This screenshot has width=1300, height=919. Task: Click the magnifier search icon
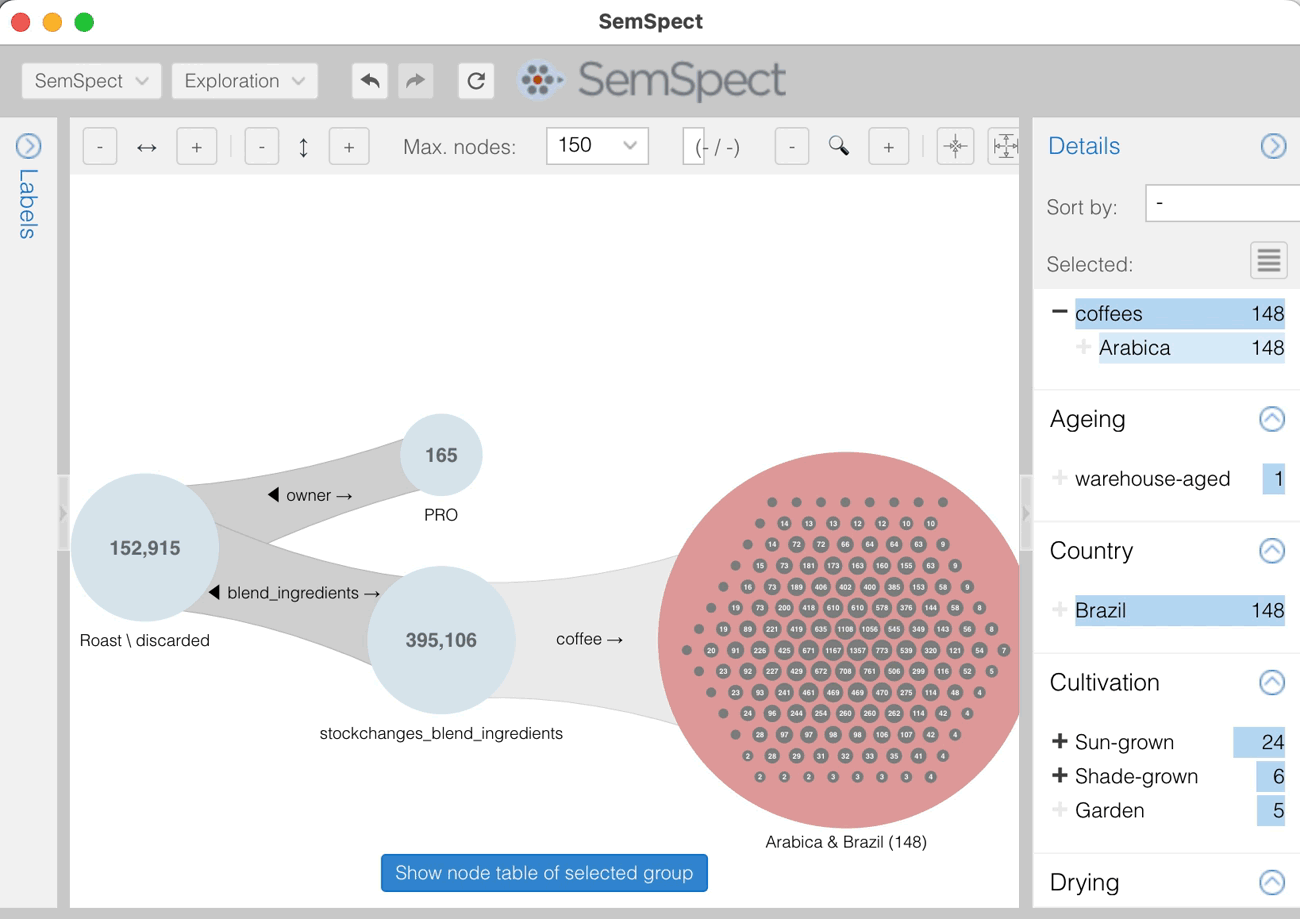point(839,147)
